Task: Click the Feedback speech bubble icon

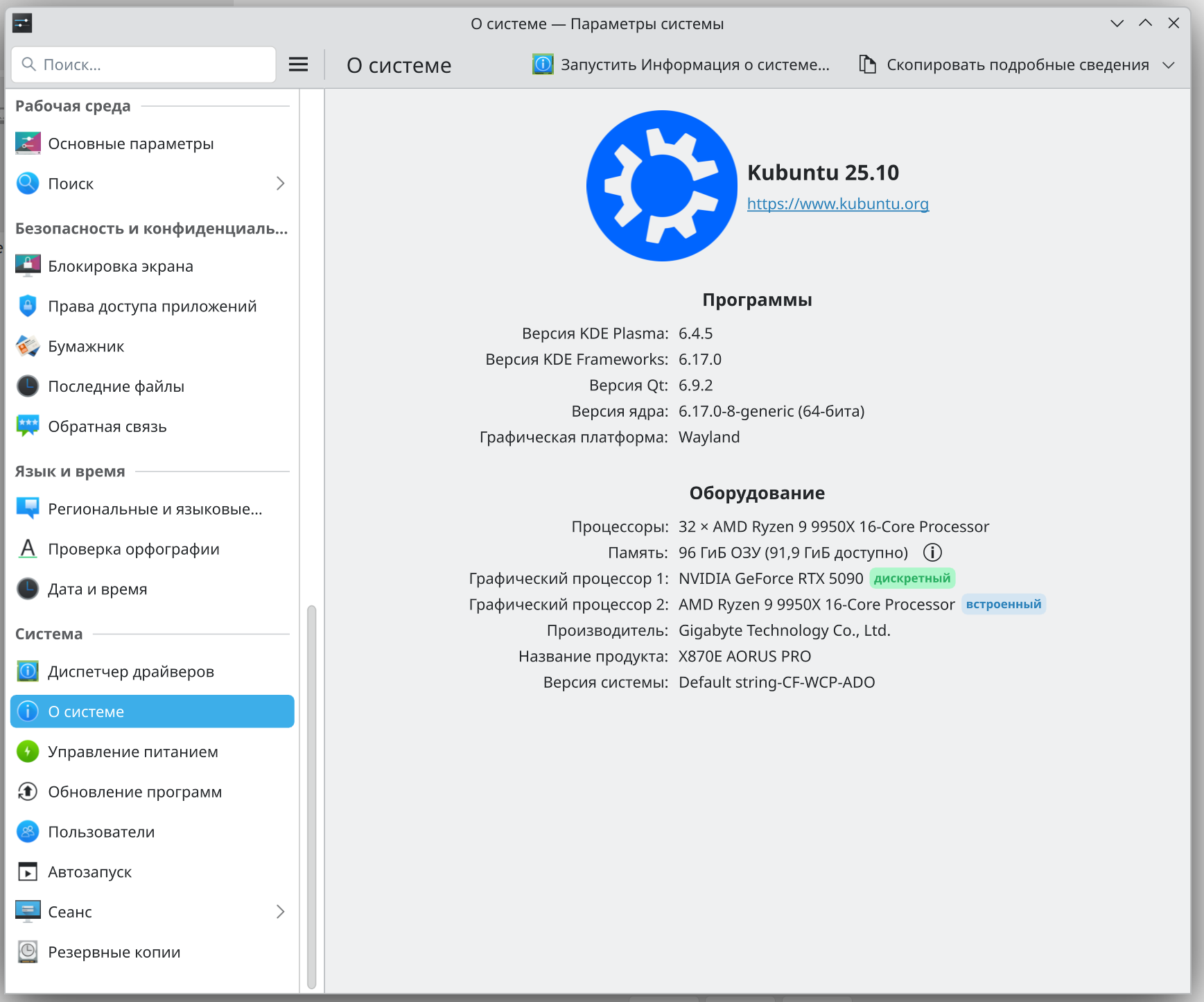Action: (28, 426)
